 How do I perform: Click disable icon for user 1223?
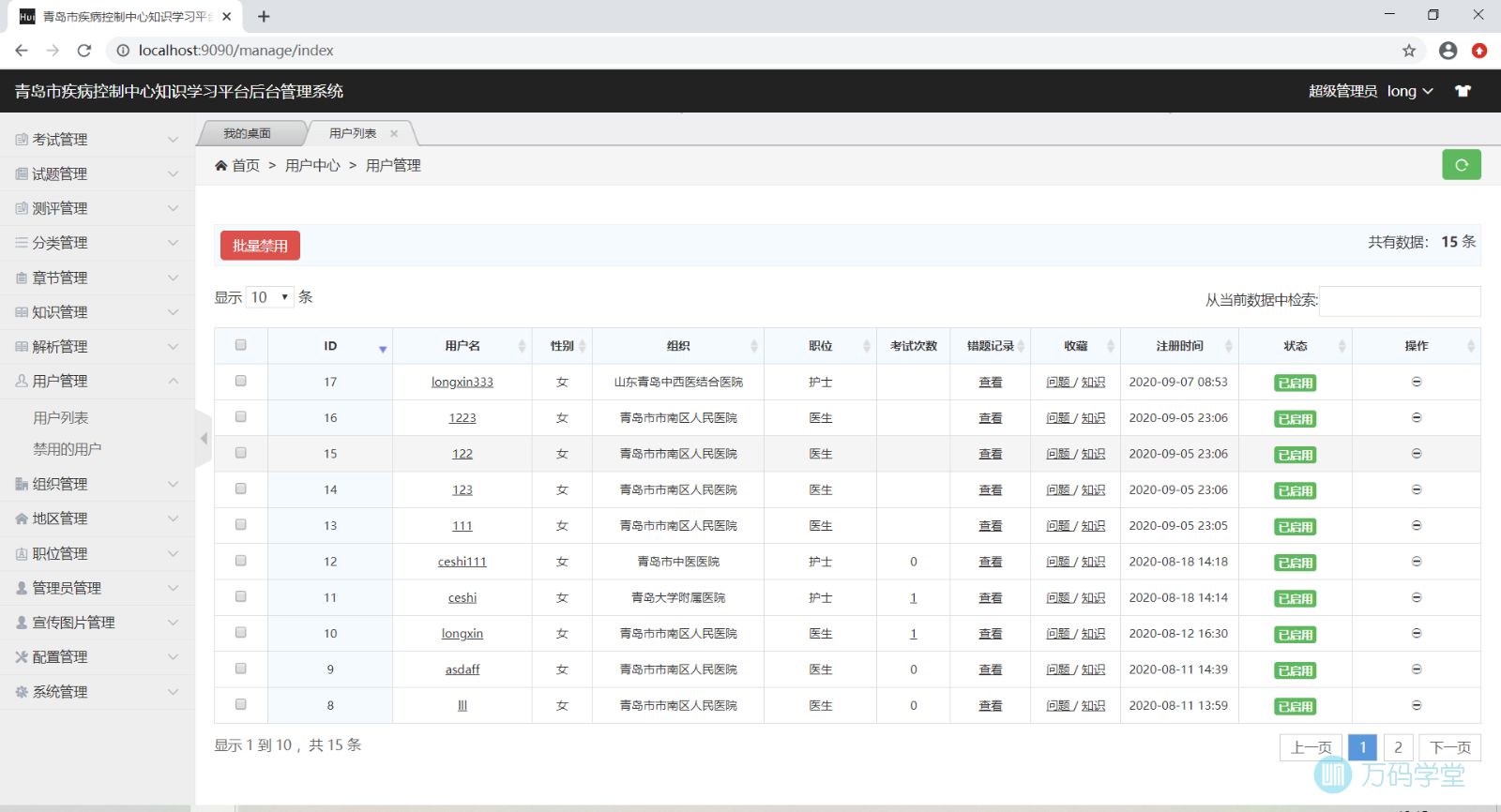click(1417, 417)
